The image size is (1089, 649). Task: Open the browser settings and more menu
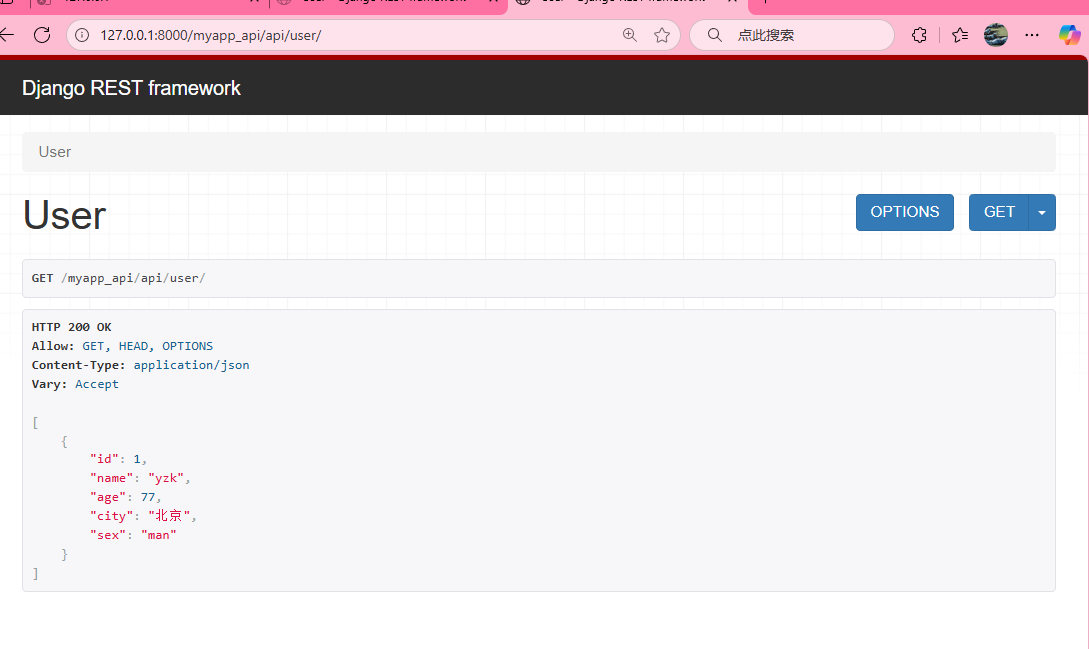[x=1032, y=35]
